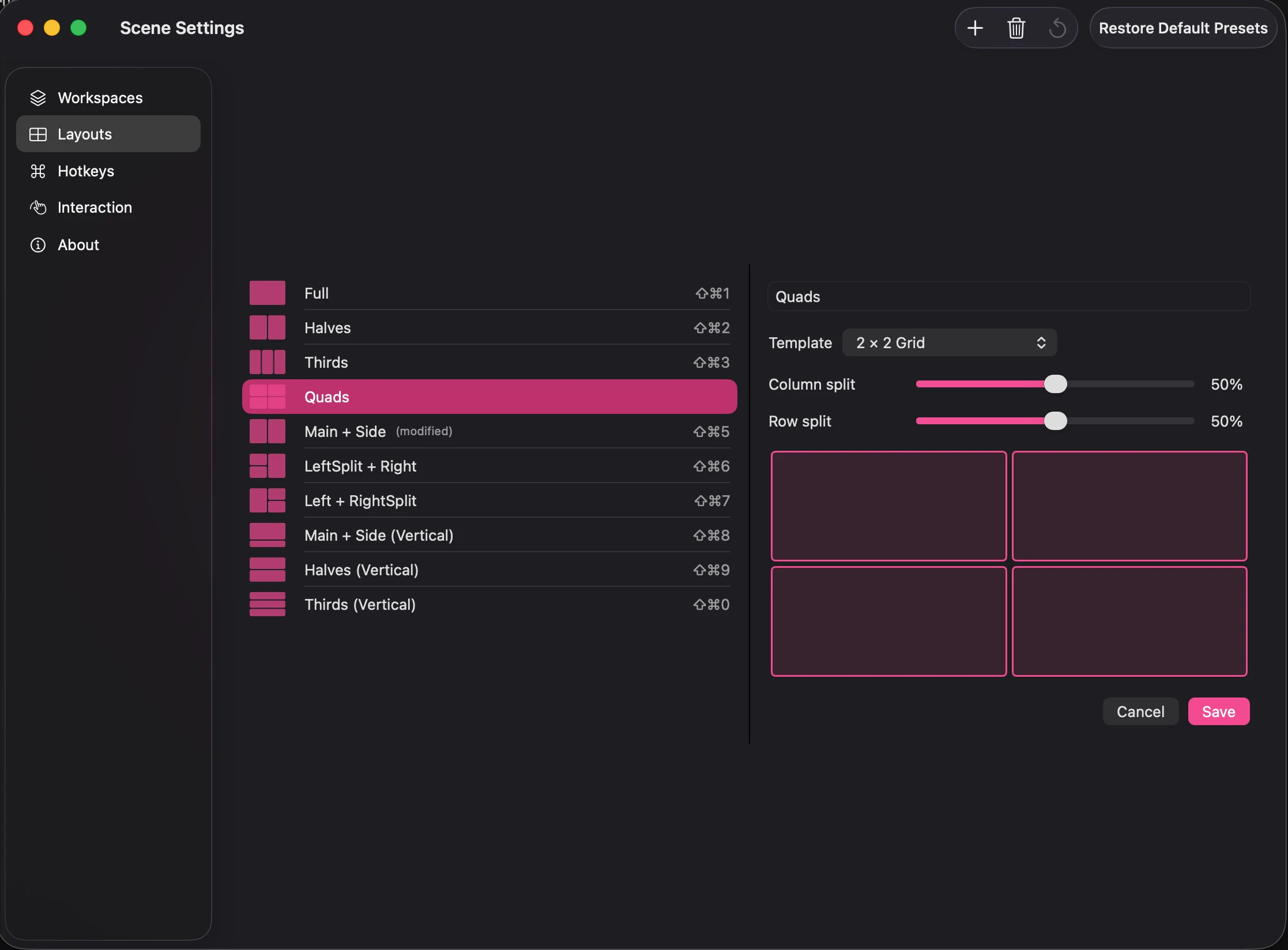Click the Halves (Vertical) thumbnail icon

(268, 570)
